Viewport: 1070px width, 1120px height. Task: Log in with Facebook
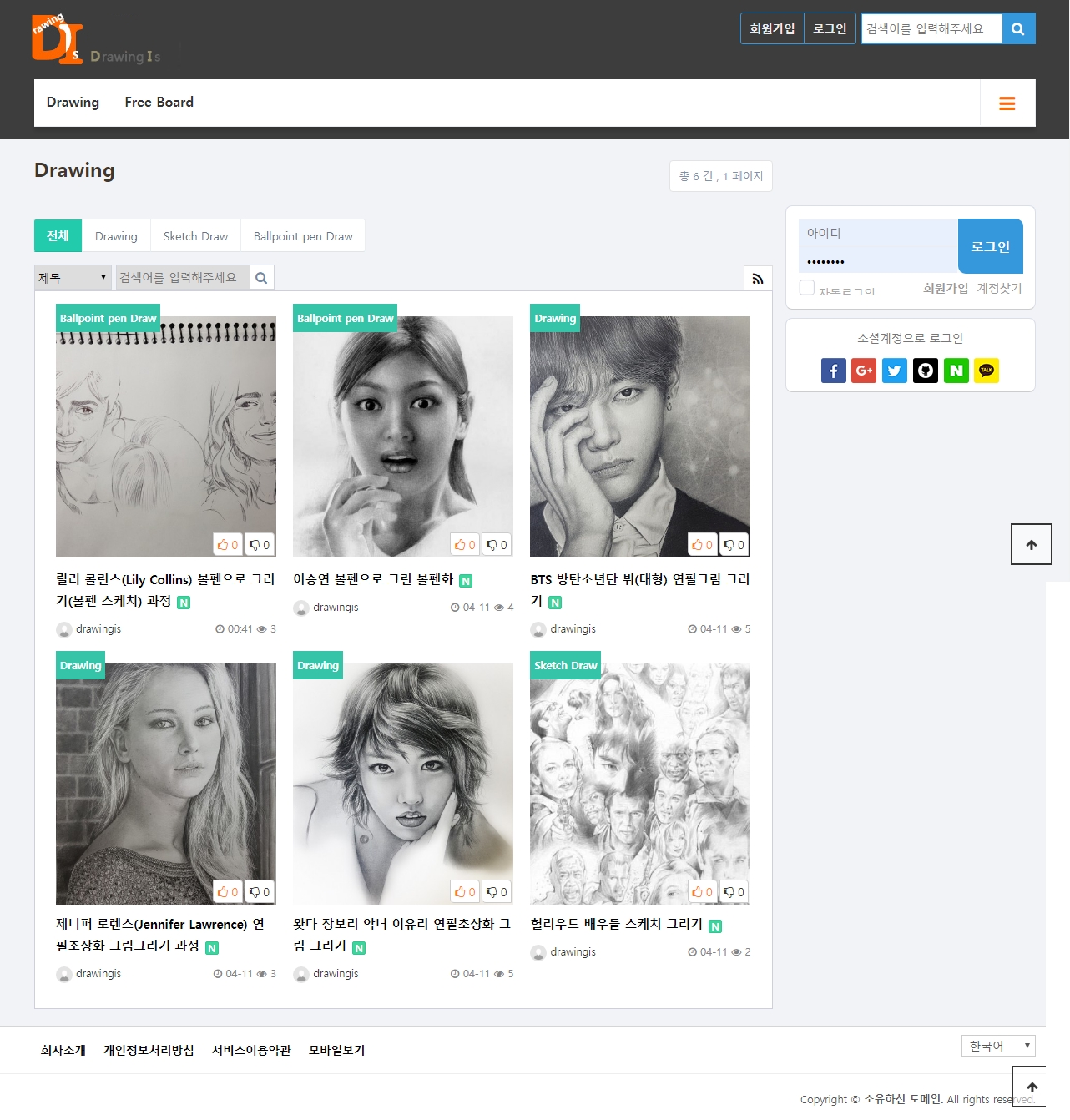pyautogui.click(x=834, y=371)
